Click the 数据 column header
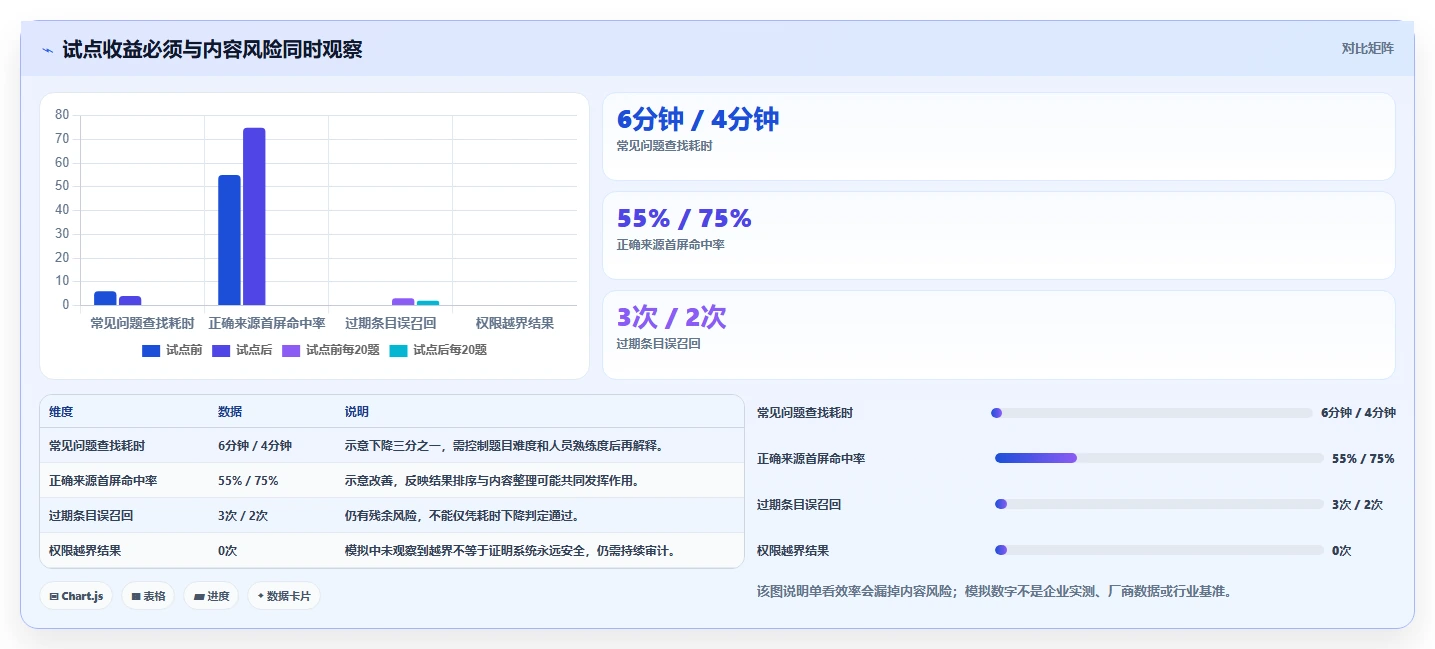 [230, 412]
